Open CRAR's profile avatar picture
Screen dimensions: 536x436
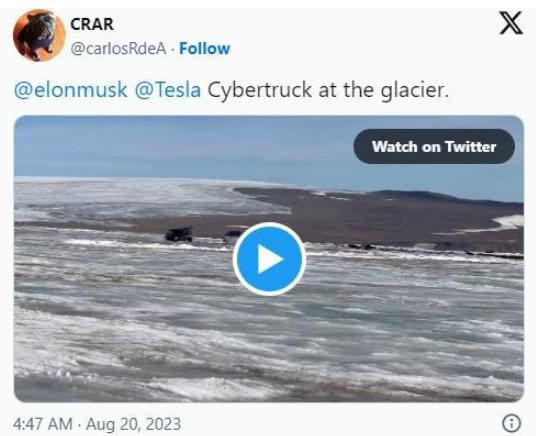click(39, 35)
